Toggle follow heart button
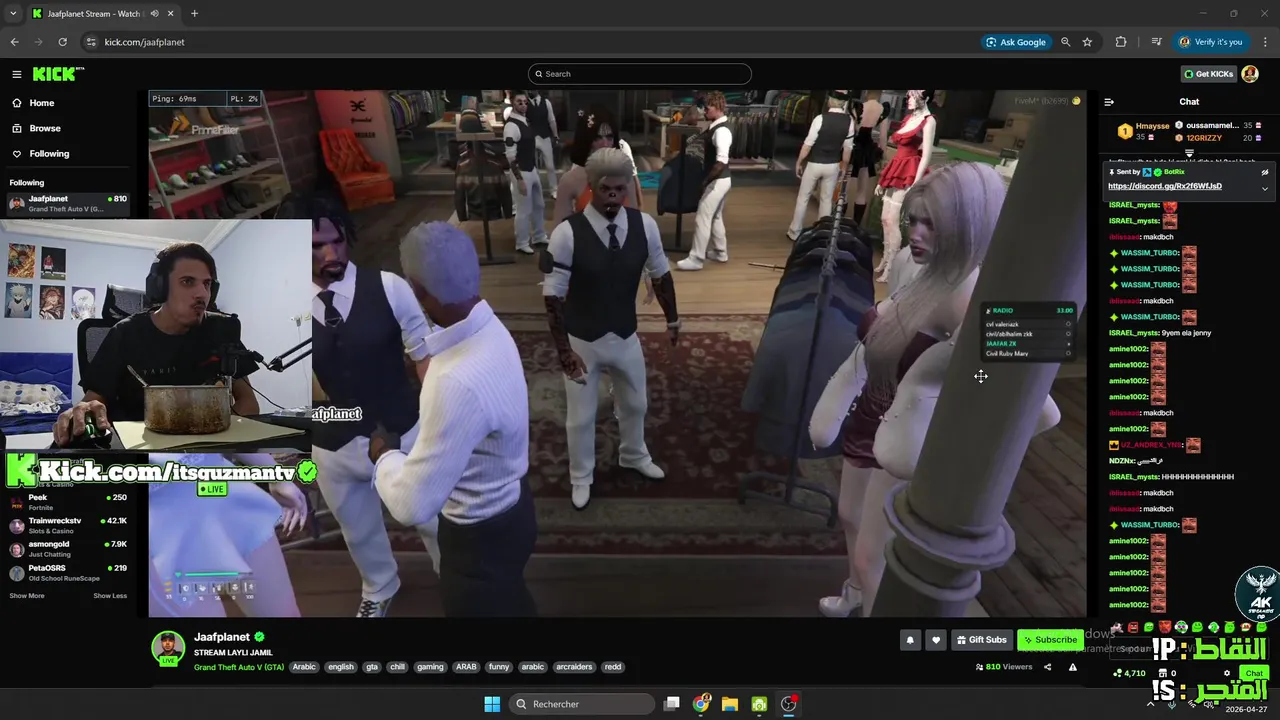The image size is (1280, 720). tap(936, 640)
